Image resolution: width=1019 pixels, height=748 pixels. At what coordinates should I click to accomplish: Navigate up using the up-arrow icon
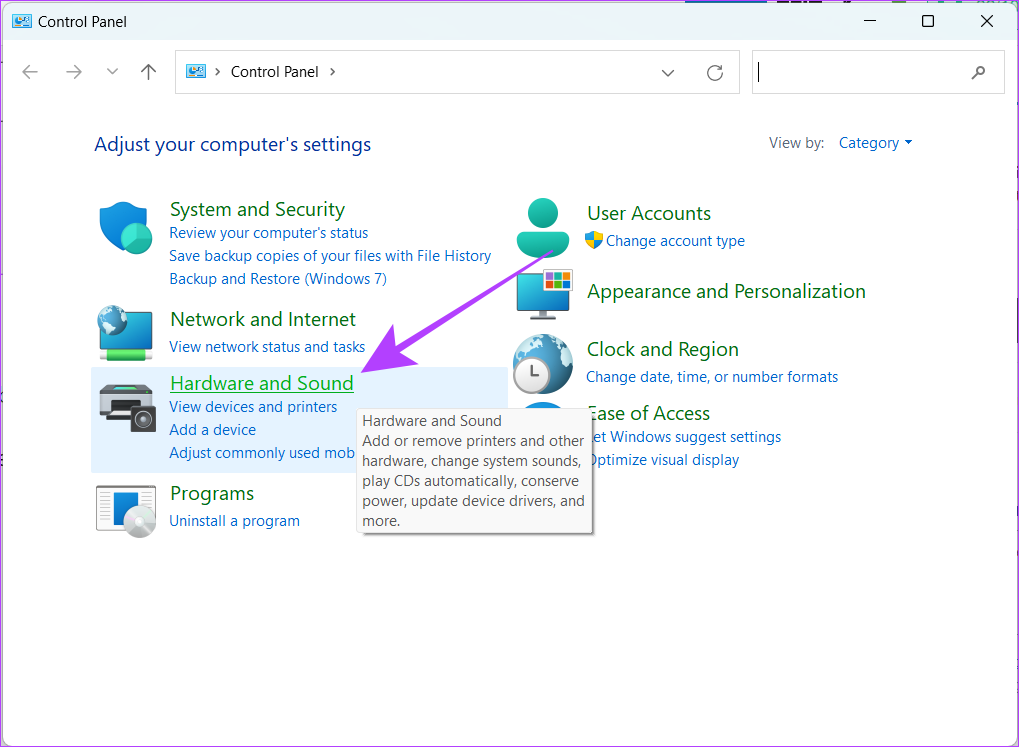[x=148, y=71]
